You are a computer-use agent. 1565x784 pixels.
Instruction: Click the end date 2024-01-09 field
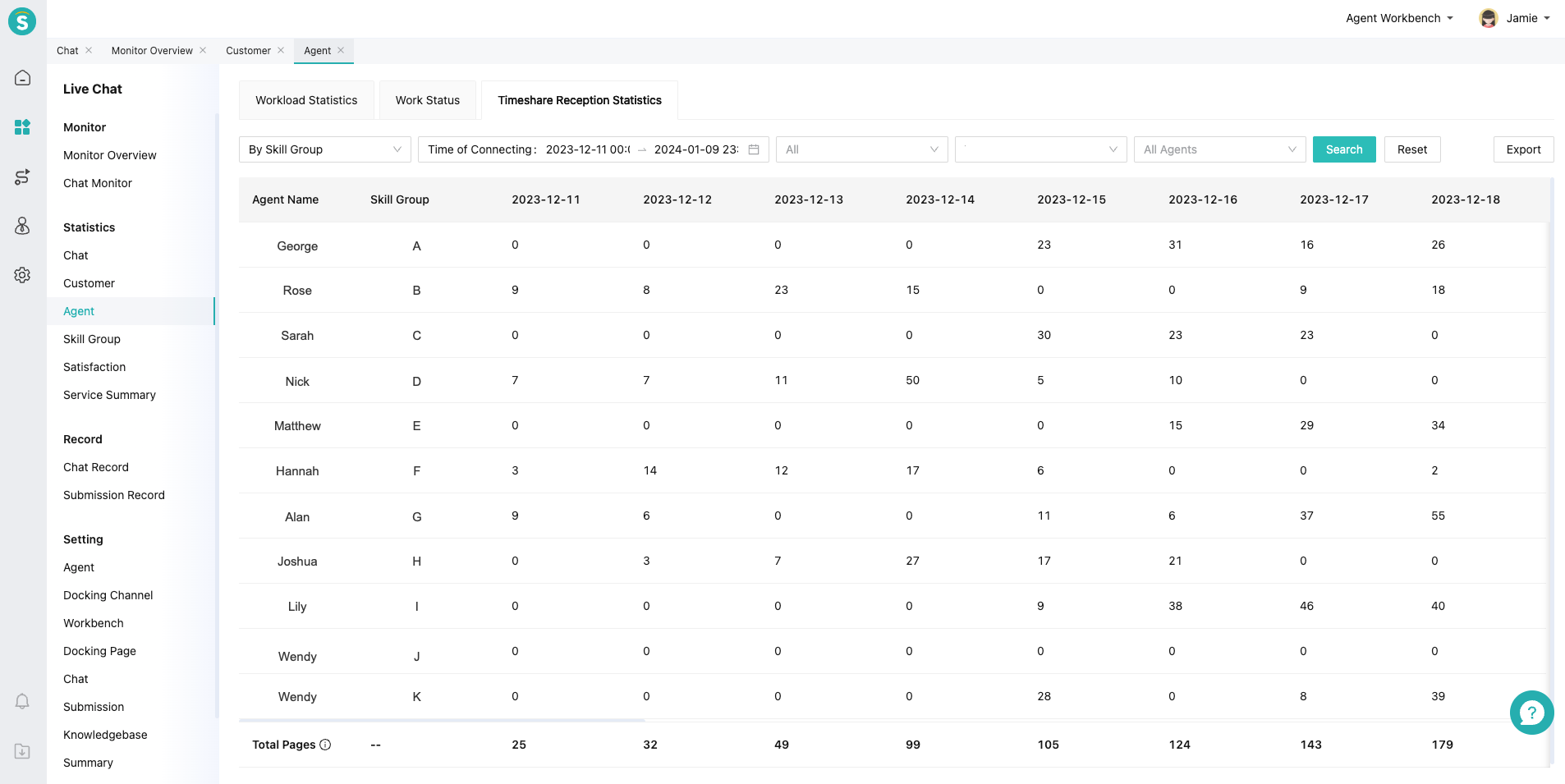pyautogui.click(x=696, y=149)
